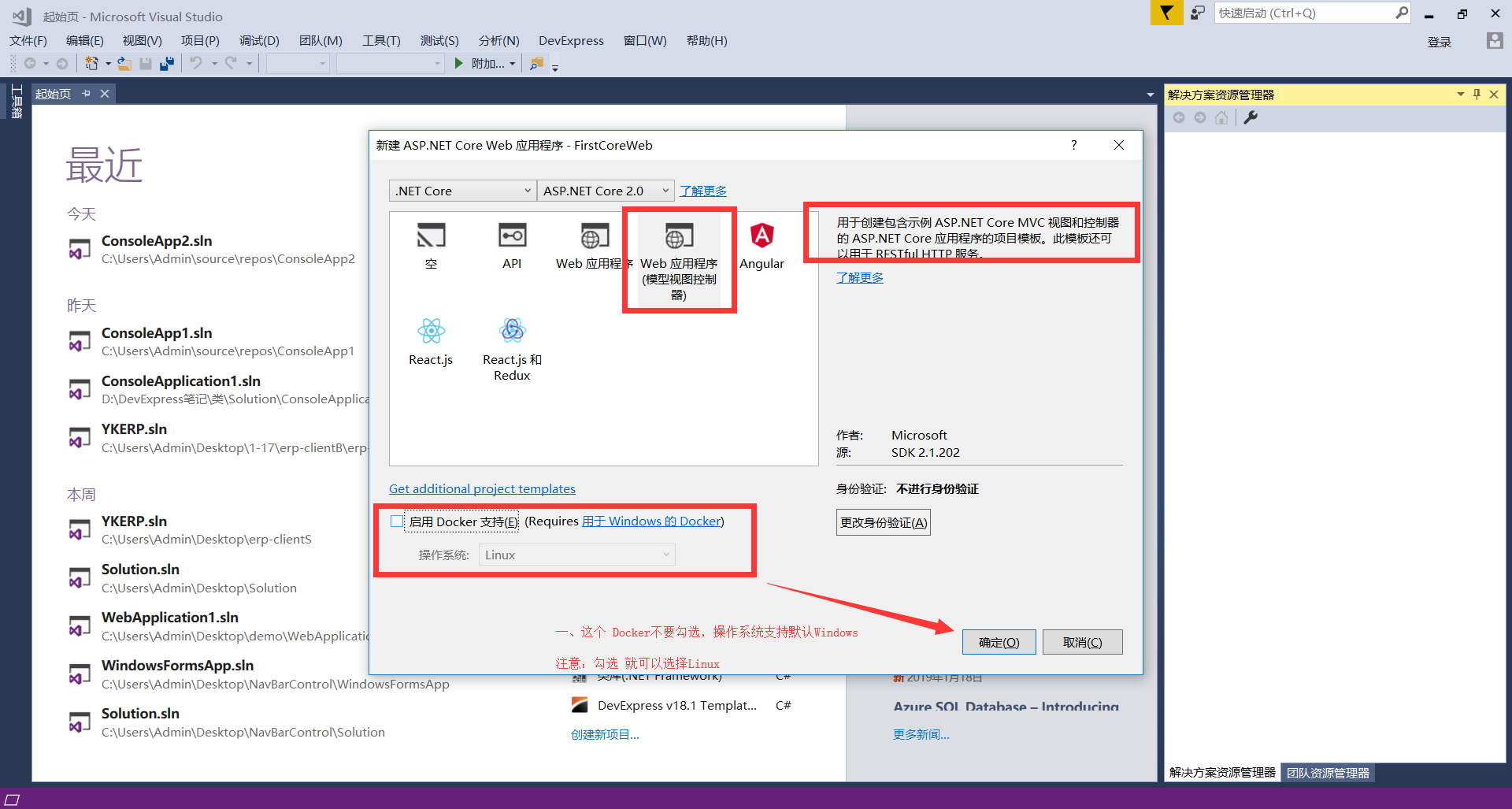
Task: Click the 取消(C) button
Action: click(x=1082, y=642)
